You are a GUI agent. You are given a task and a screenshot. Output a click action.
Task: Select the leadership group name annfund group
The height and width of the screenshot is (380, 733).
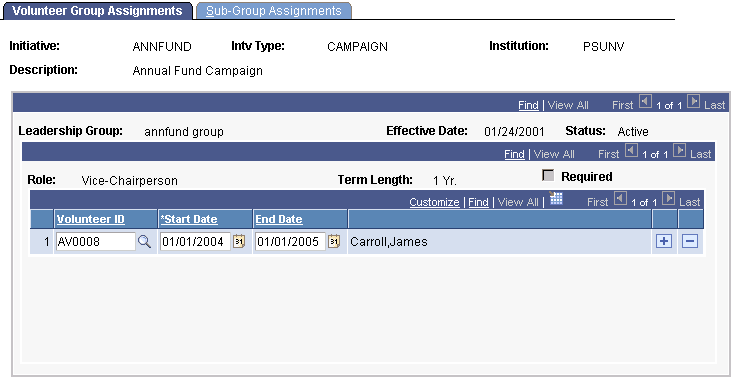(184, 132)
